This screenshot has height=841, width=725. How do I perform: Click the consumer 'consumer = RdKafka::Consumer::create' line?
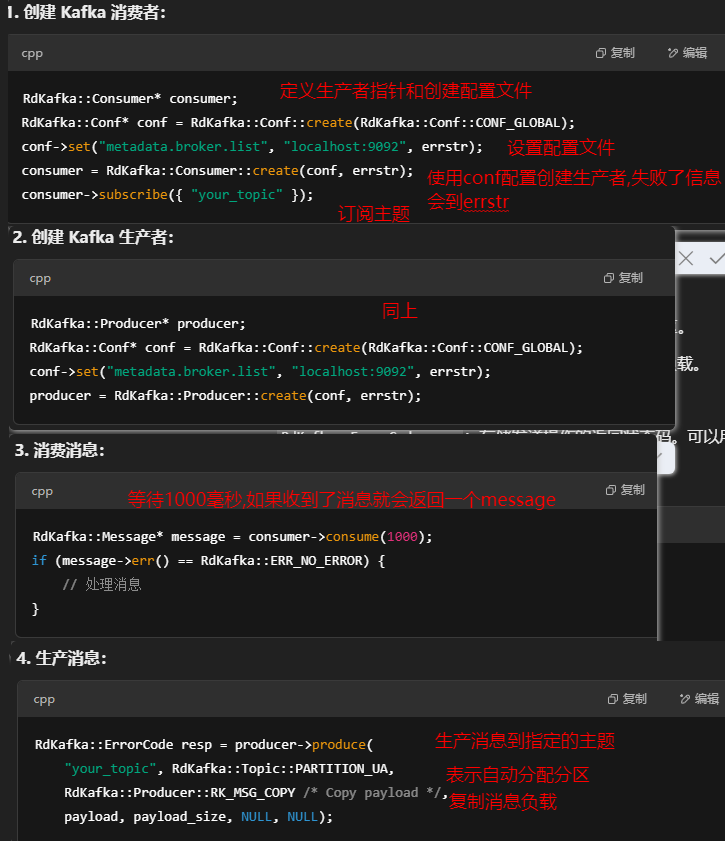click(217, 171)
